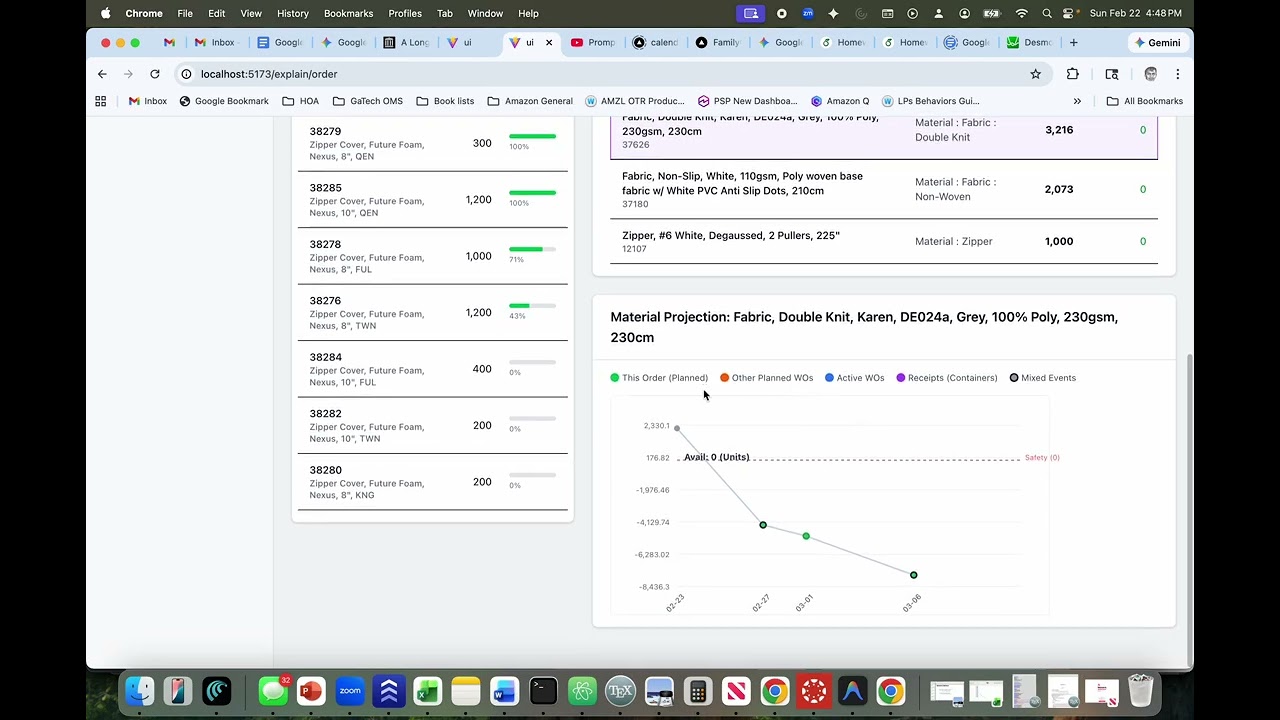Select work order 38279 row
1280x720 pixels.
432,144
